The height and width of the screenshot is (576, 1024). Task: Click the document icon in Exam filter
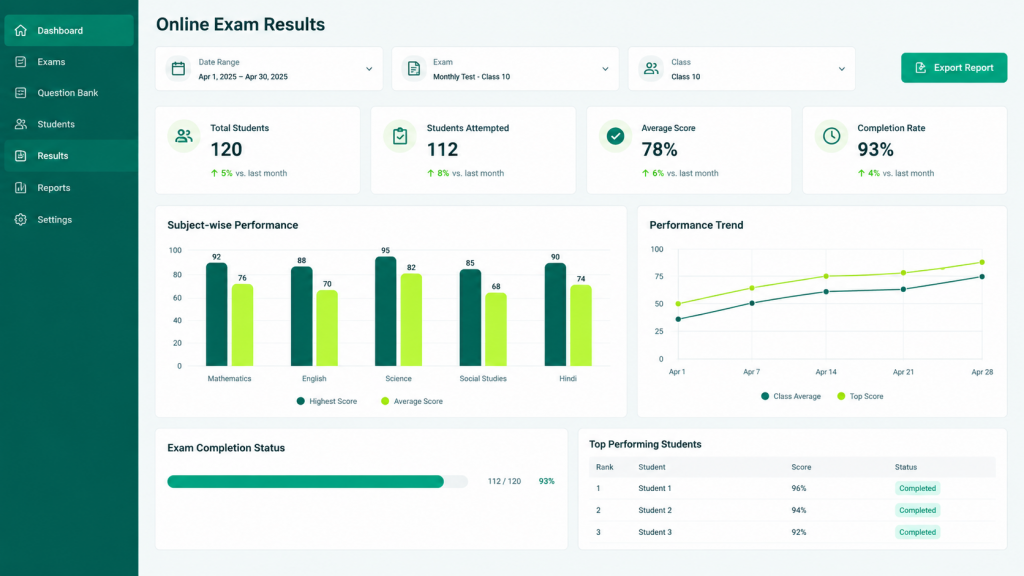(414, 68)
